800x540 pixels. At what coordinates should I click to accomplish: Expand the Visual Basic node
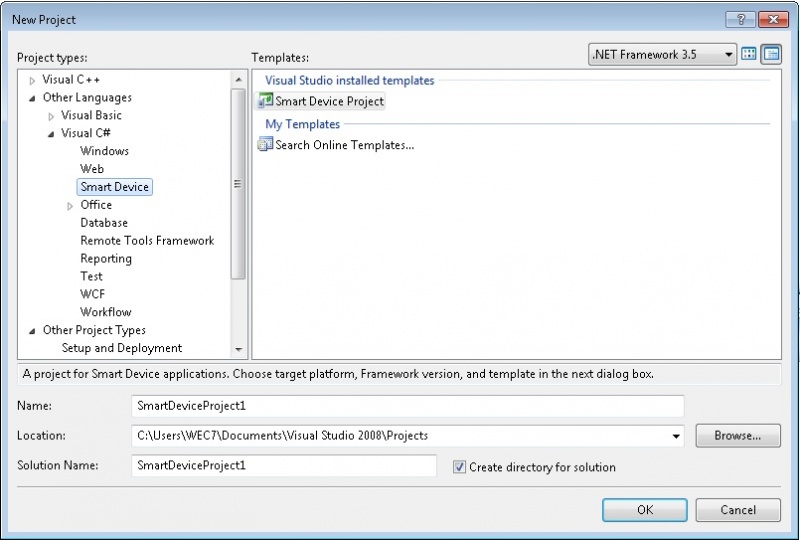click(x=51, y=116)
